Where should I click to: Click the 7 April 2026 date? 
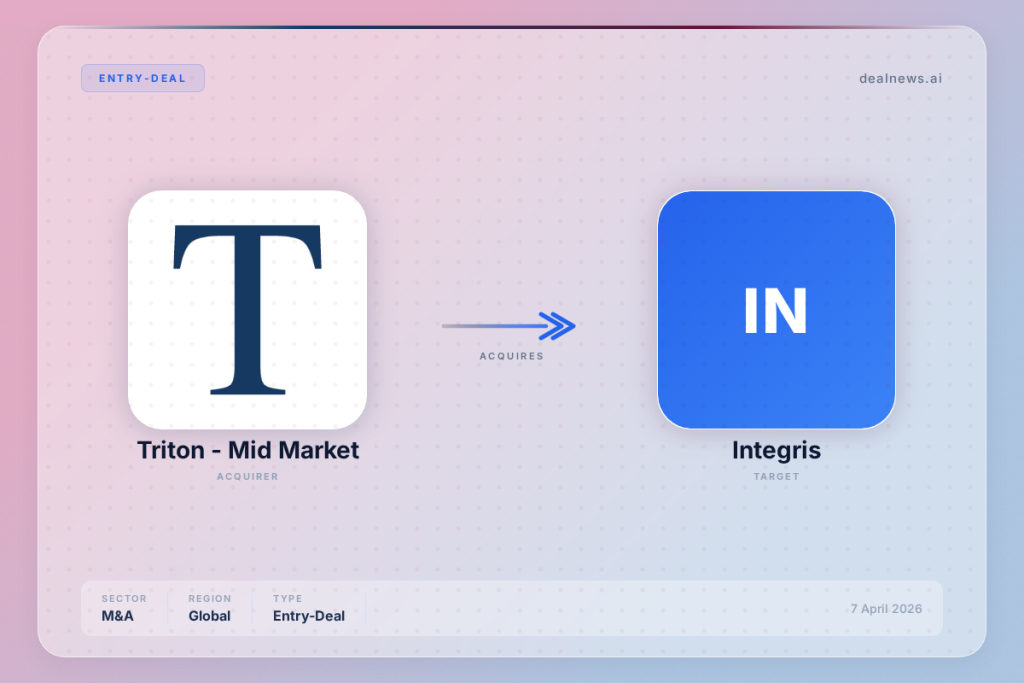[886, 609]
